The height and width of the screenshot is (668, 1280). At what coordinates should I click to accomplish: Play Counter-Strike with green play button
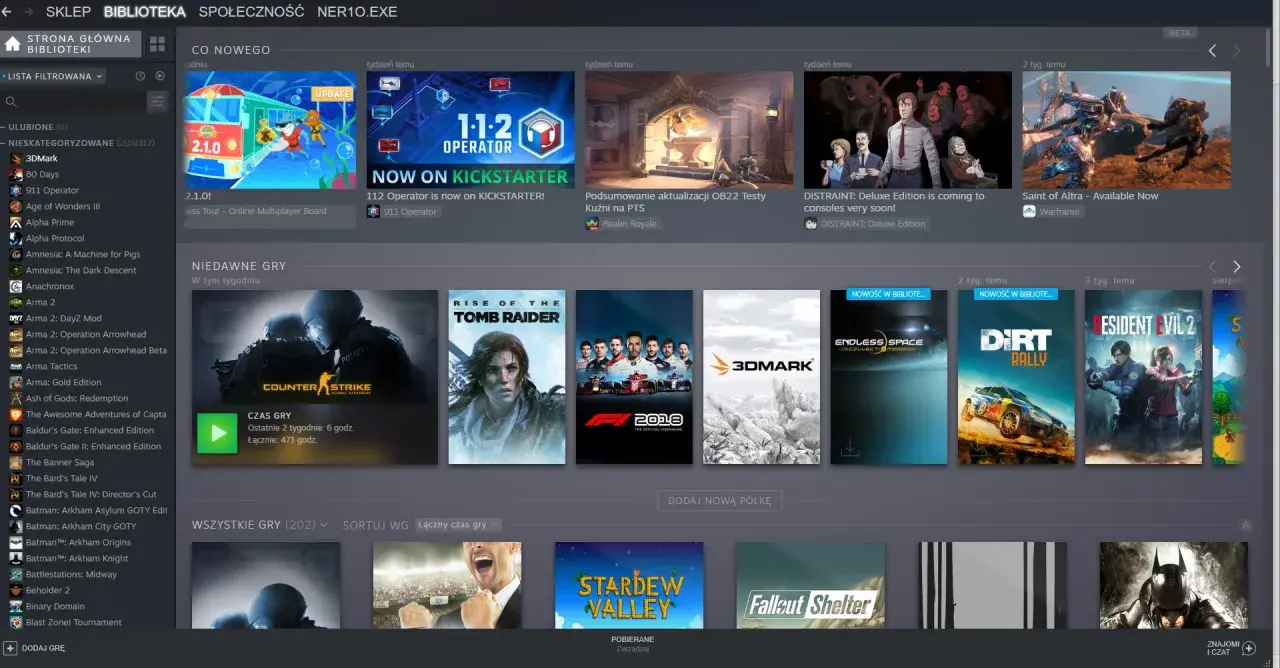(217, 433)
